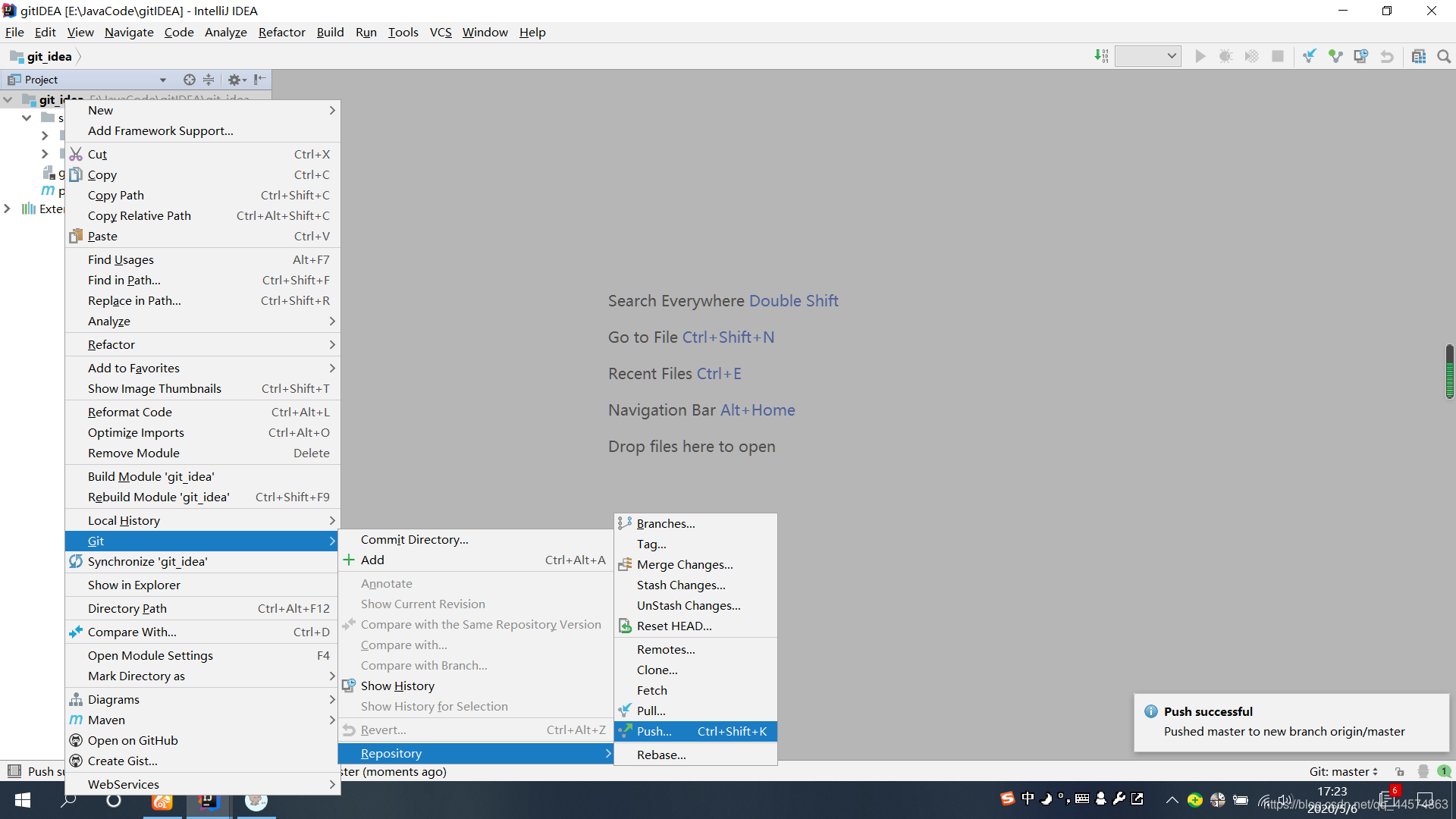The width and height of the screenshot is (1456, 819).
Task: Click Run with Coverage icon
Action: (x=1251, y=56)
